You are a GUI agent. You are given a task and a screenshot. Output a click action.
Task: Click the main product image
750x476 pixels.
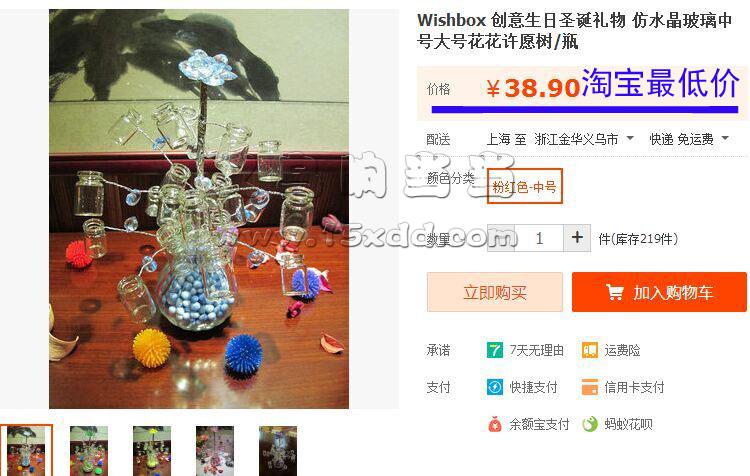pos(199,209)
